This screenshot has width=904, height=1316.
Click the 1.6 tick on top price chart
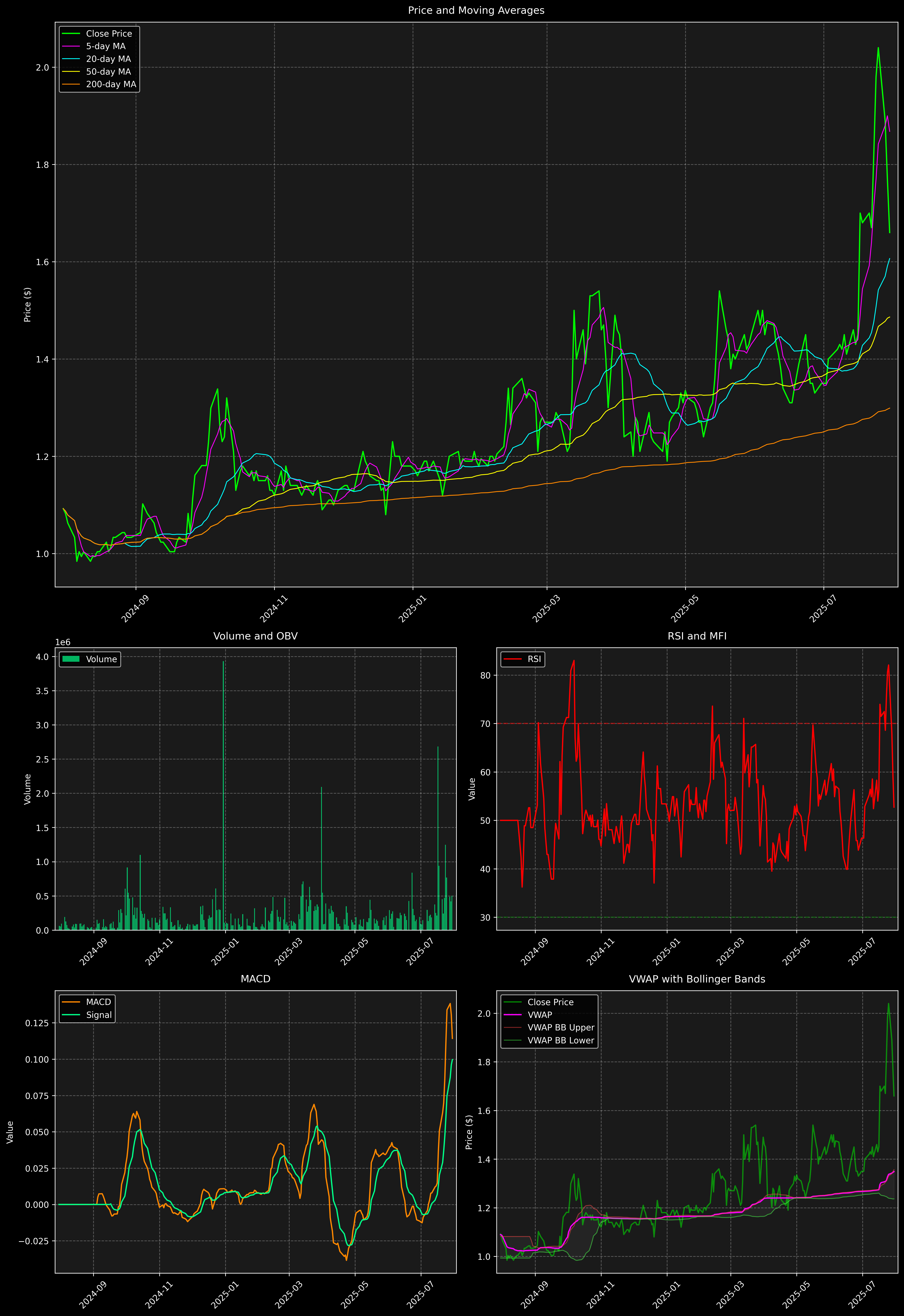coord(42,262)
